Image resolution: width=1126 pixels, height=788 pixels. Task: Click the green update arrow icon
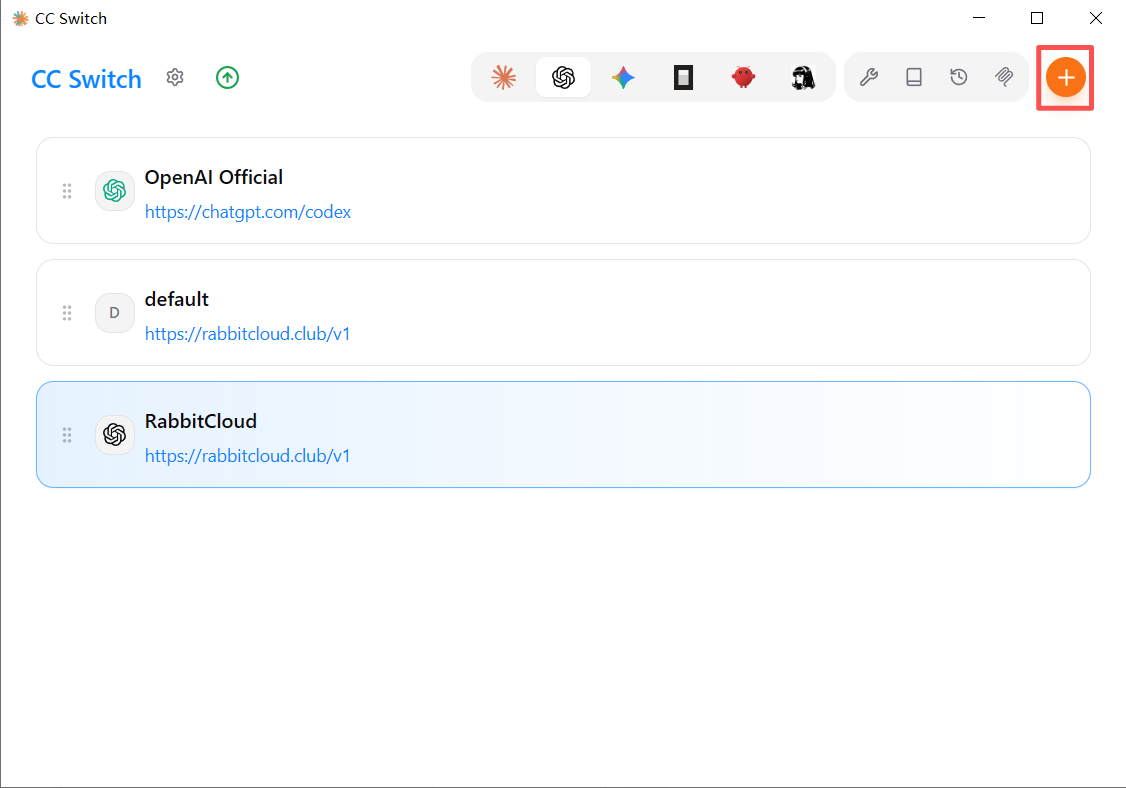click(228, 78)
